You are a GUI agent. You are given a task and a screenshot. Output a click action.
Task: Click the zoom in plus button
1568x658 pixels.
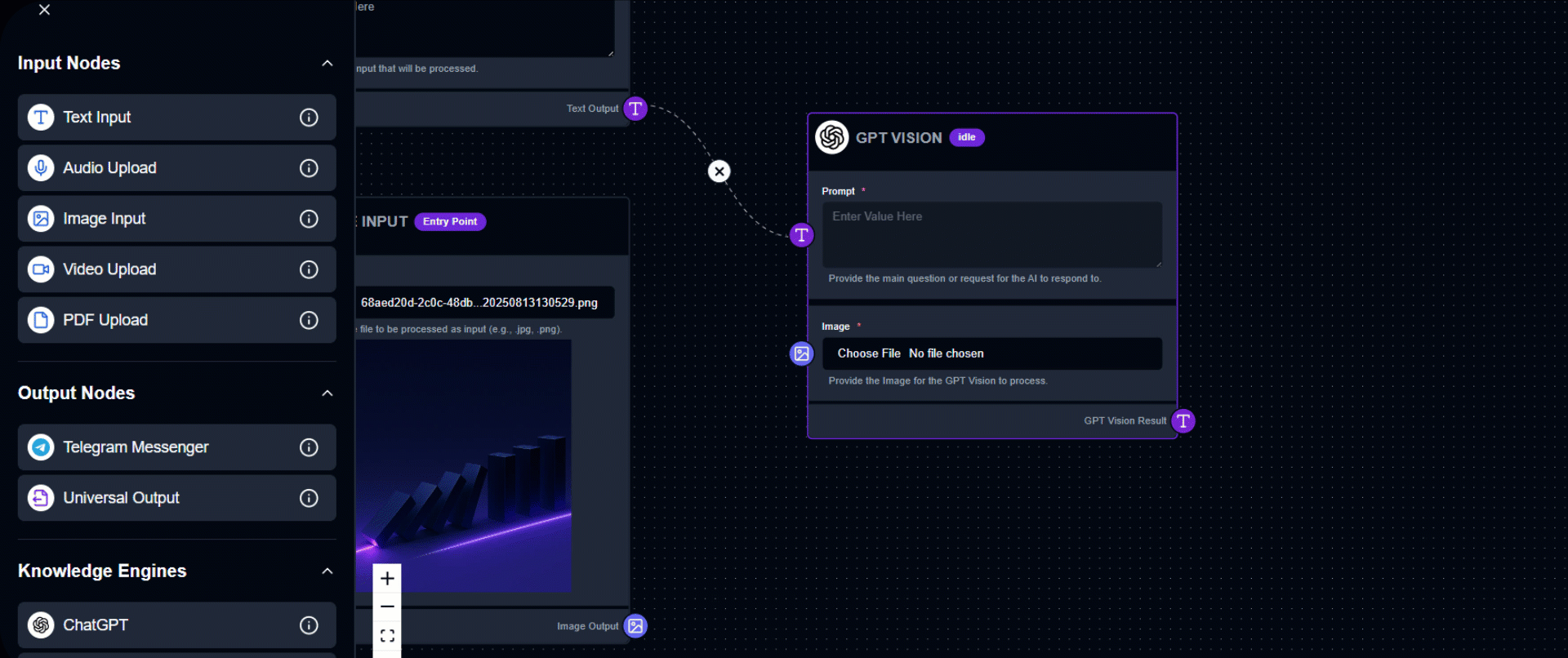[387, 579]
